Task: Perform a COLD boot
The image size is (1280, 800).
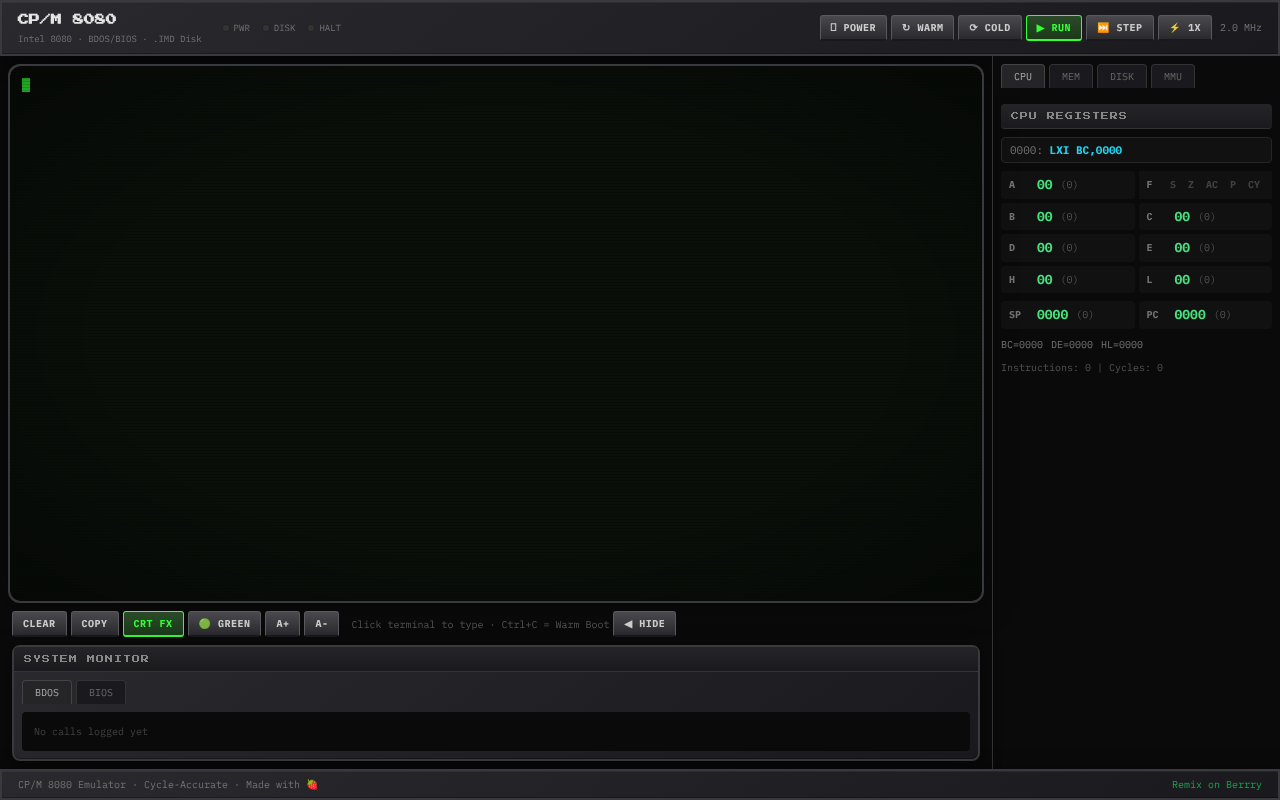Action: (x=990, y=28)
